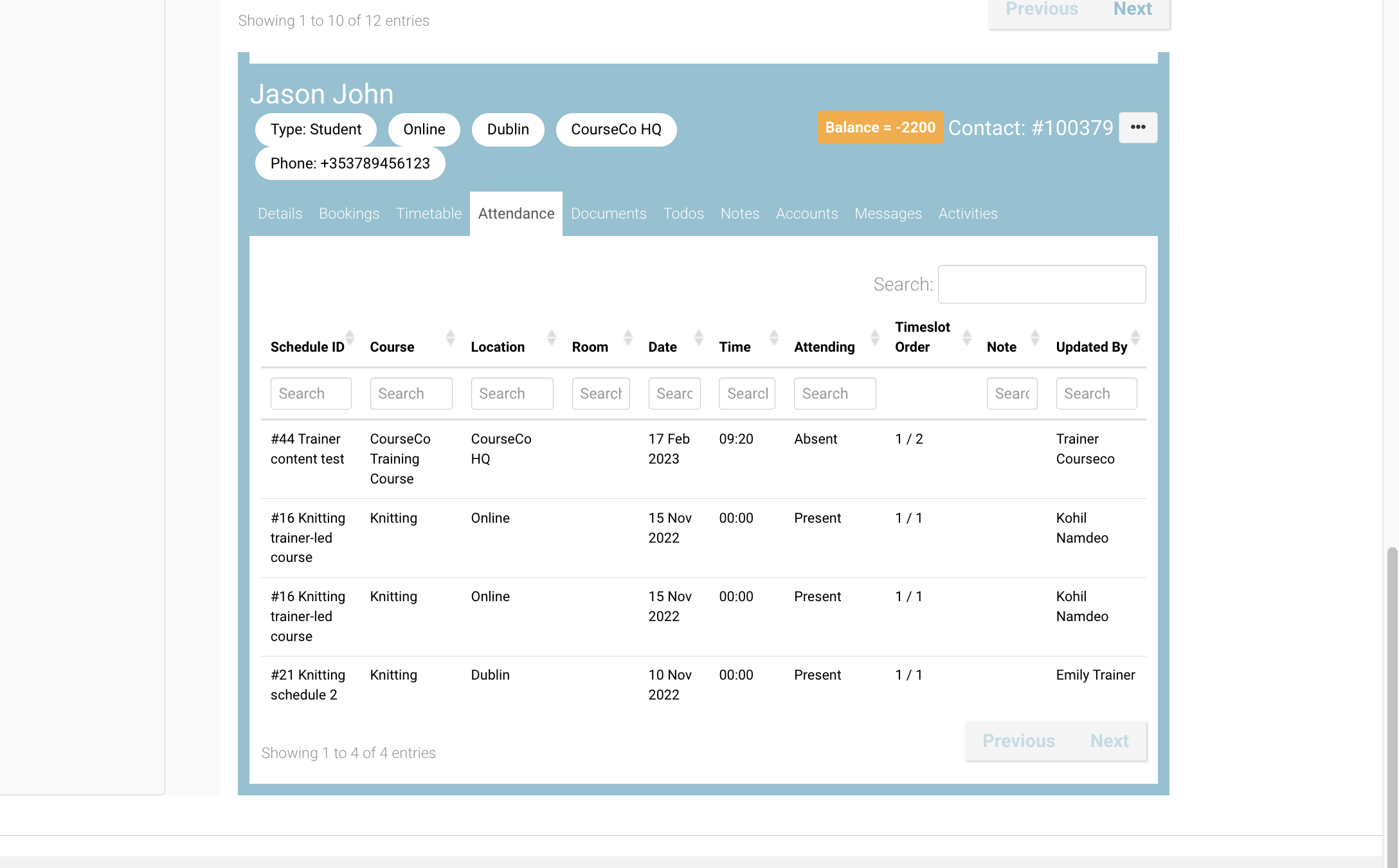Switch to the Timetable tab
This screenshot has height=868, width=1399.
pyautogui.click(x=428, y=213)
